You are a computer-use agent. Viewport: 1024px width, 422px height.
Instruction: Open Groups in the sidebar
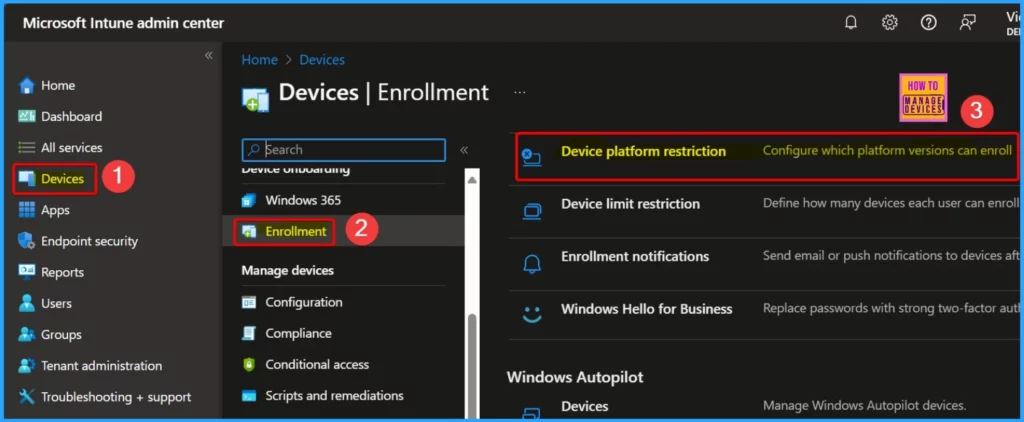(61, 334)
